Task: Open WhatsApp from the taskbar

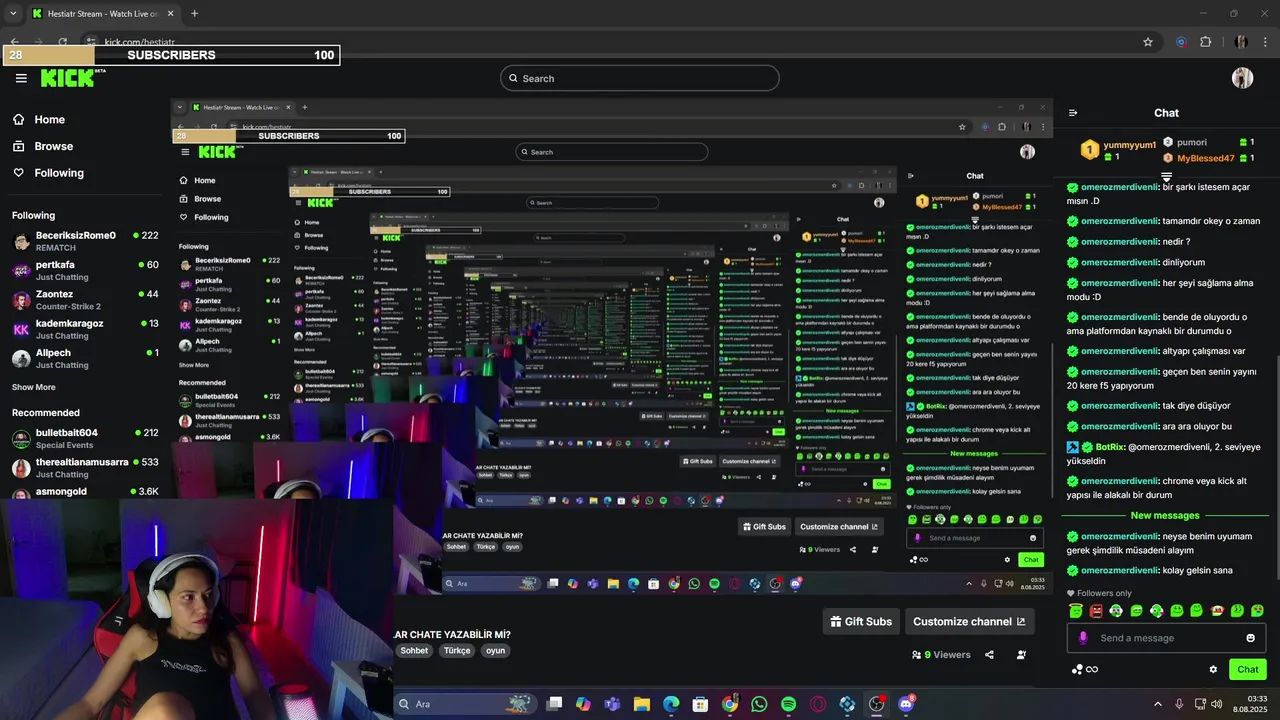Action: click(759, 704)
